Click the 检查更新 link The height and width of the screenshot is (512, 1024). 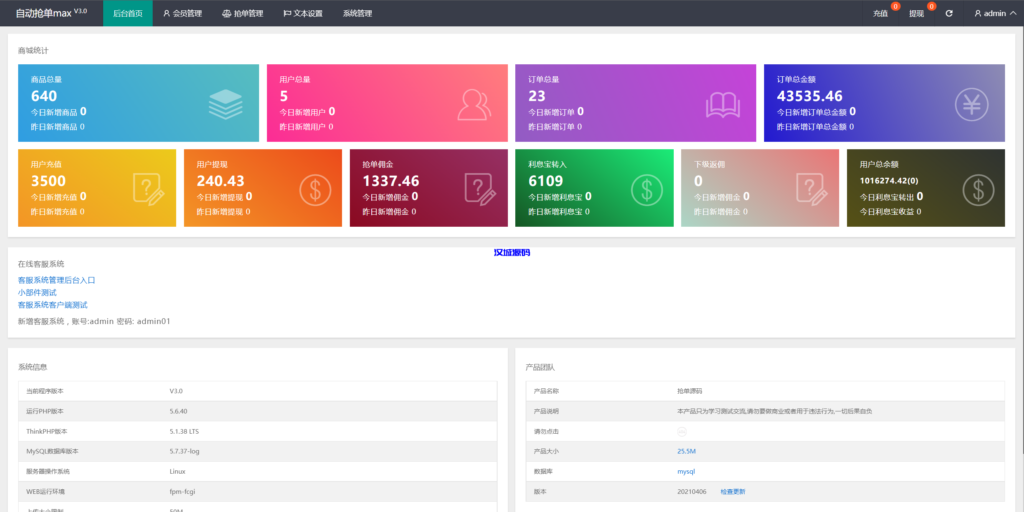(732, 491)
